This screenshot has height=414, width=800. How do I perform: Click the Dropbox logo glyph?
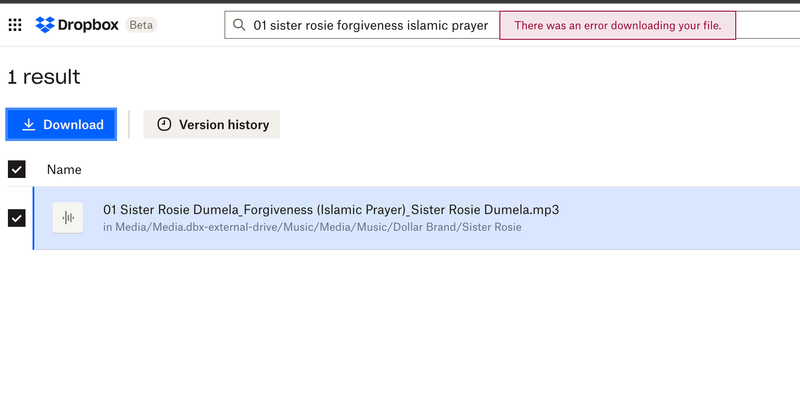[45, 25]
